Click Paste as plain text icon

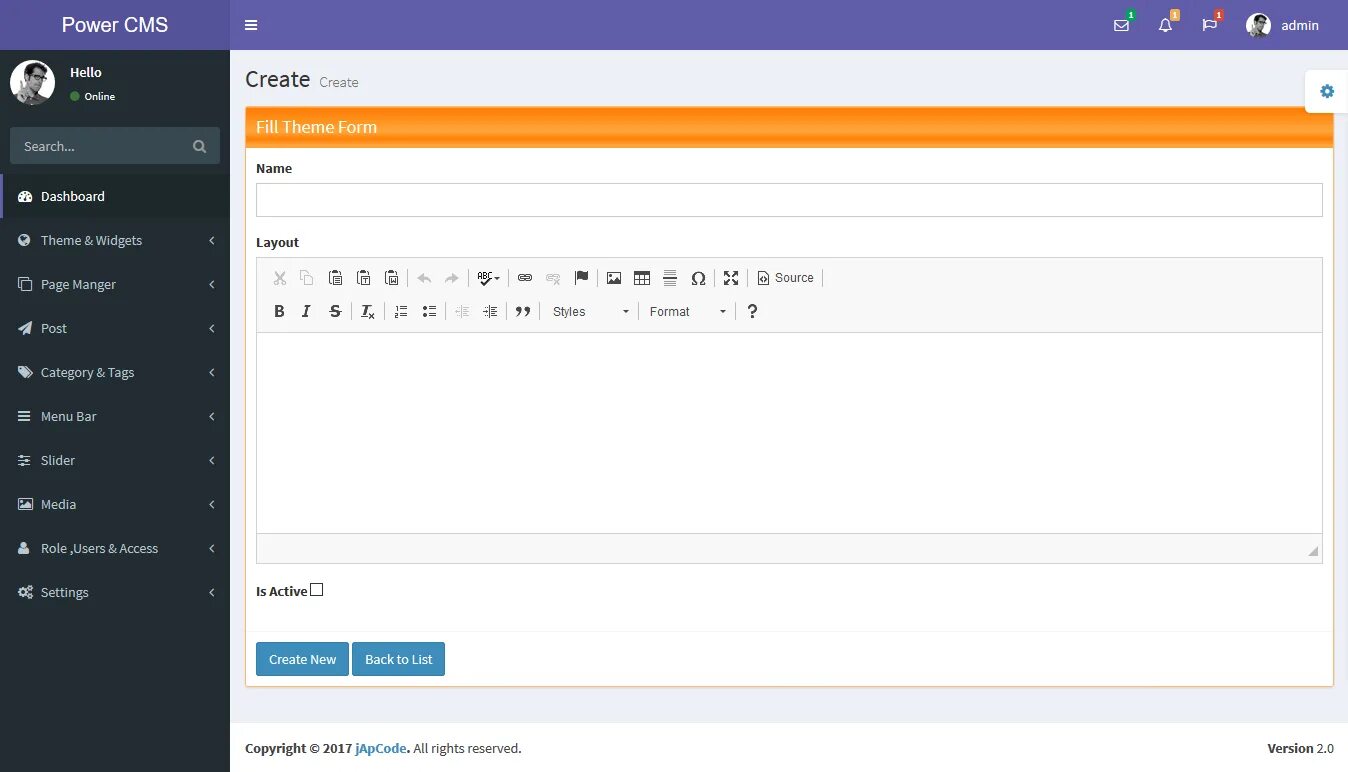pos(364,278)
